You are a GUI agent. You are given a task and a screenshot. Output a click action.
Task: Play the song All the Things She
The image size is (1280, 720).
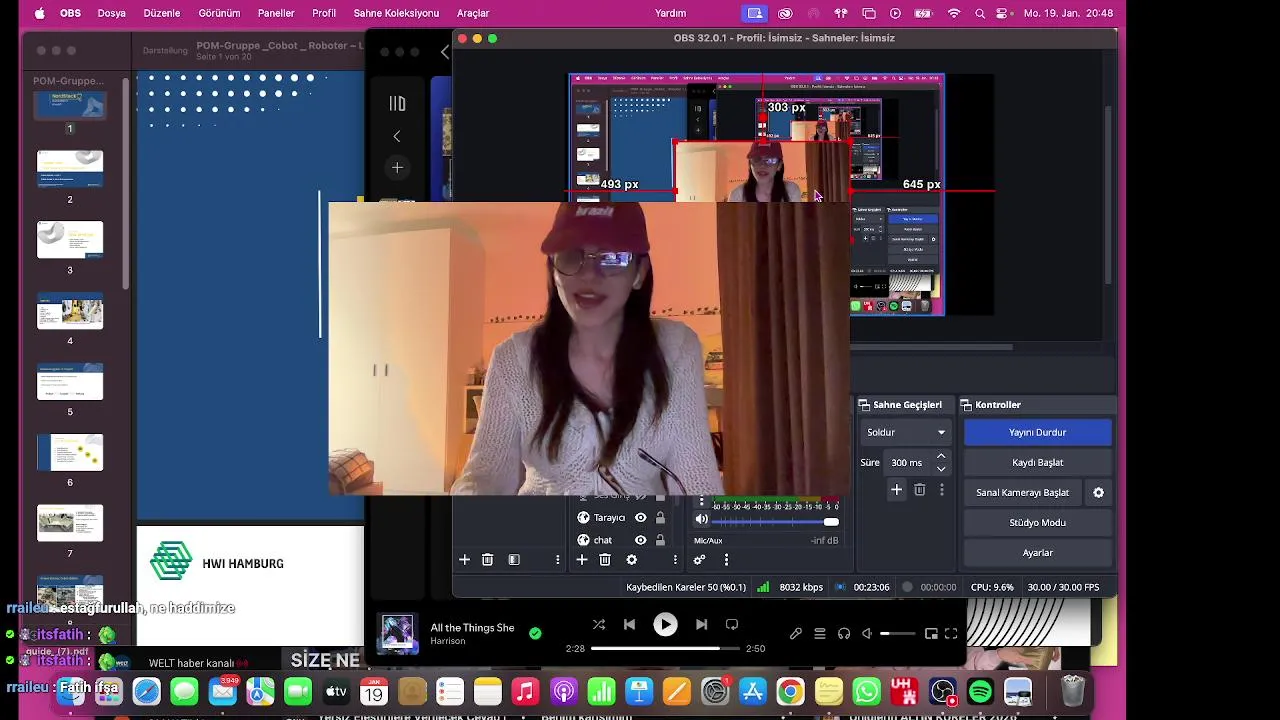pos(665,625)
